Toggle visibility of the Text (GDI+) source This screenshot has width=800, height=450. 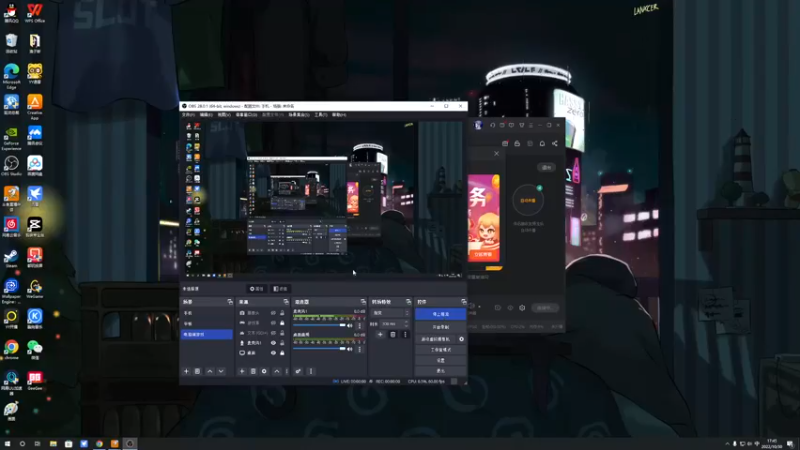point(273,333)
